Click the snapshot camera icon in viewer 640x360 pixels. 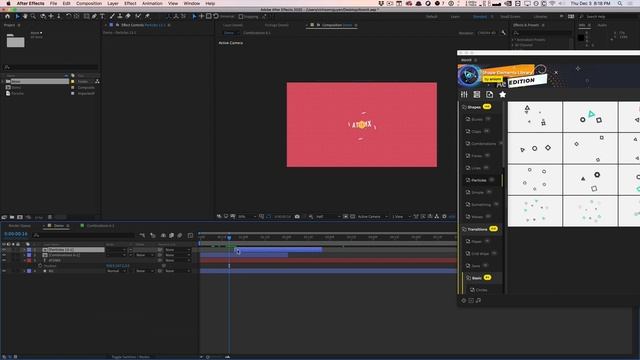(297, 217)
